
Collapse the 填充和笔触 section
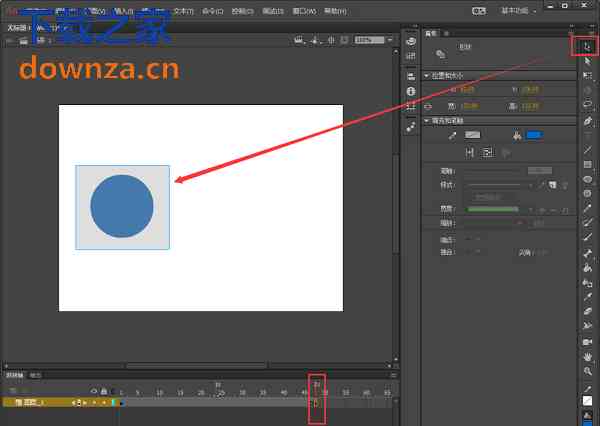426,121
